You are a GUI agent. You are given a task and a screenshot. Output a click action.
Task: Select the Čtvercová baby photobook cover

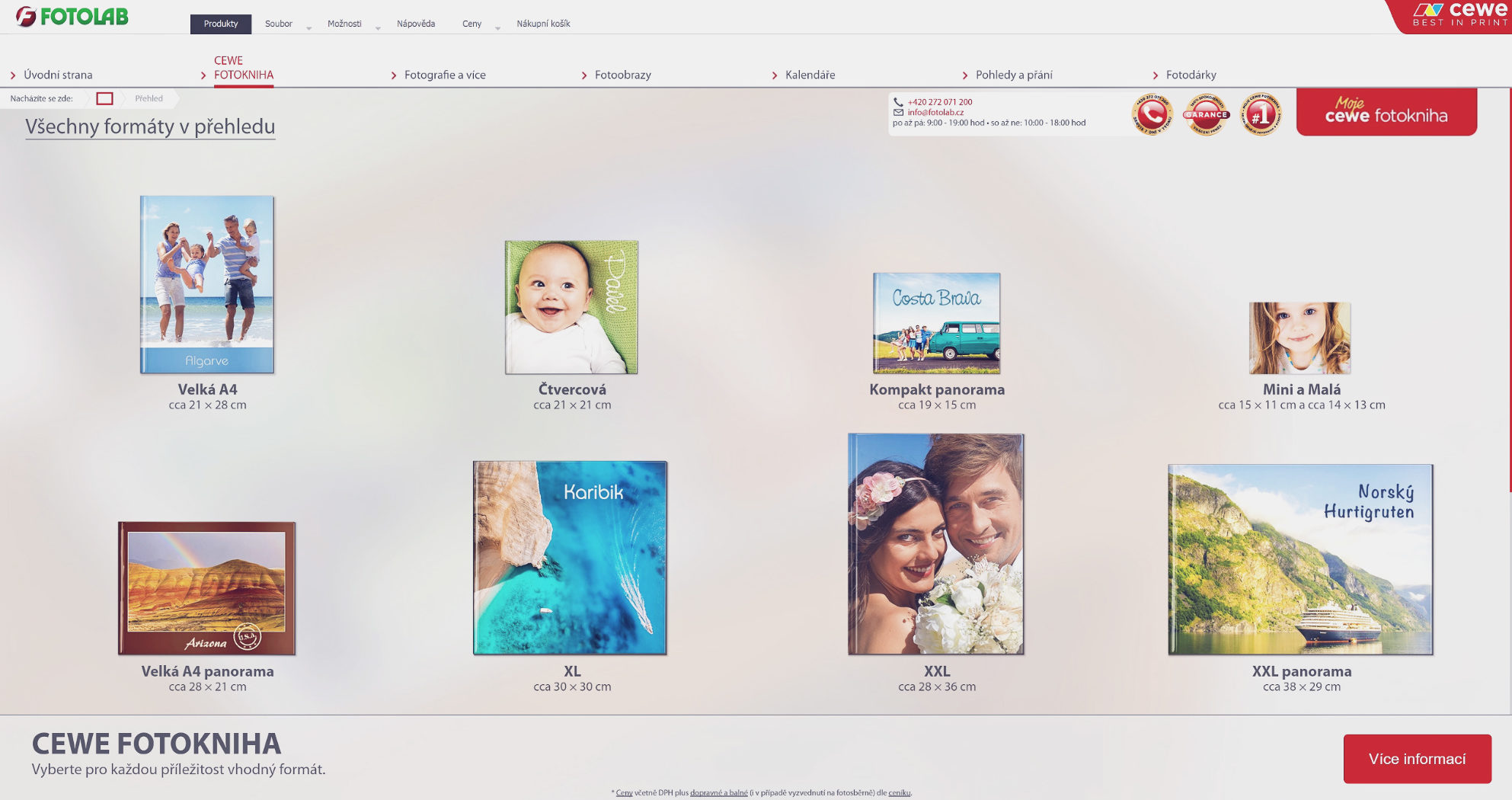coord(571,307)
